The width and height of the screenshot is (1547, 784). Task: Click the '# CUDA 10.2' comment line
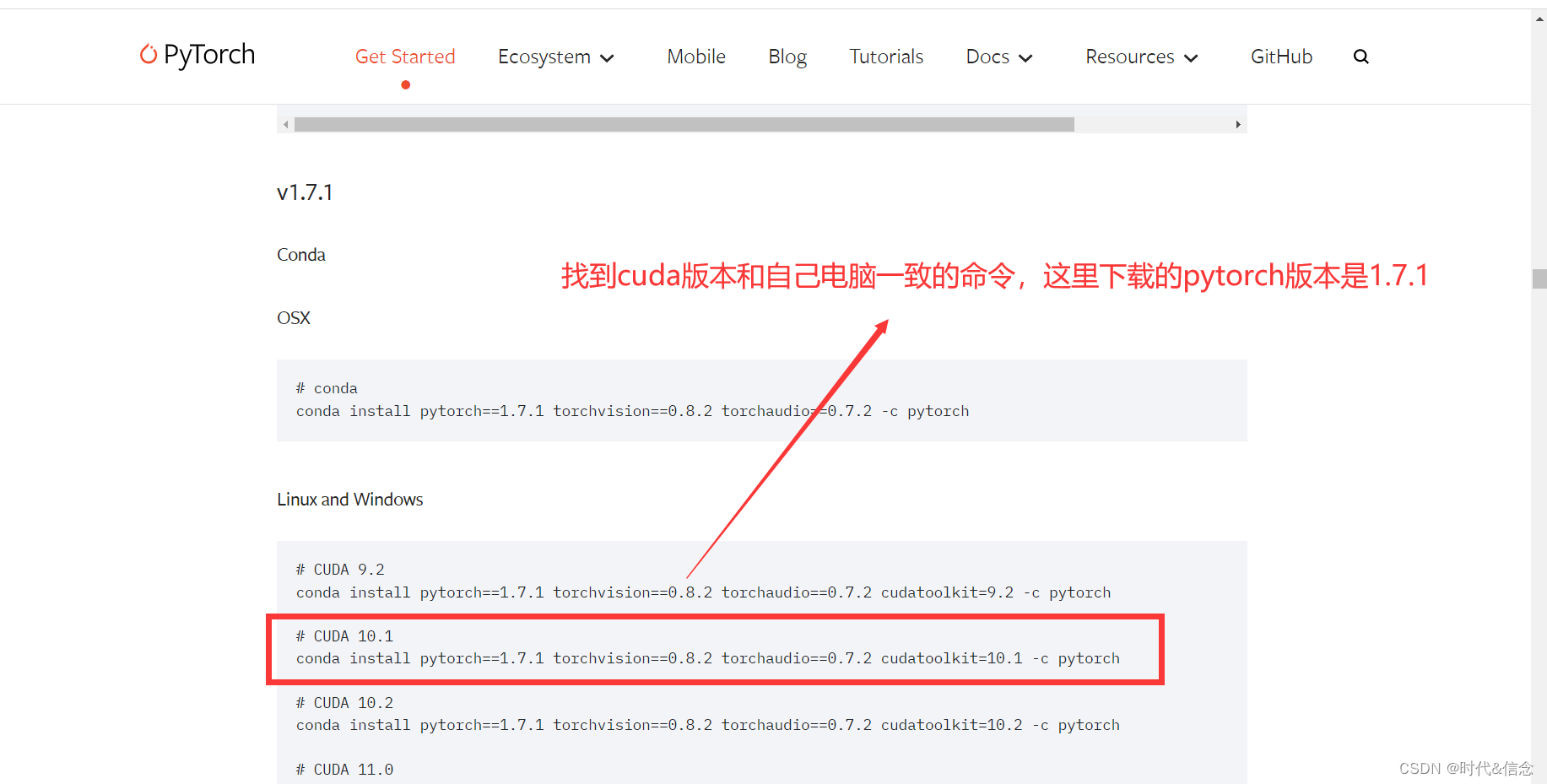click(344, 703)
